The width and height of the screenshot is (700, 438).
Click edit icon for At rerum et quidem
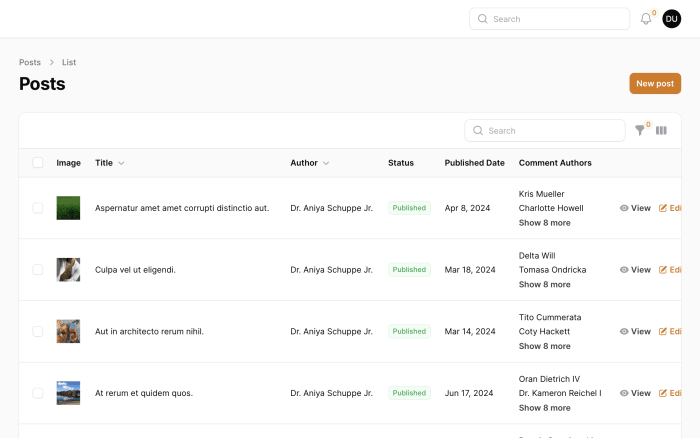[x=663, y=393]
